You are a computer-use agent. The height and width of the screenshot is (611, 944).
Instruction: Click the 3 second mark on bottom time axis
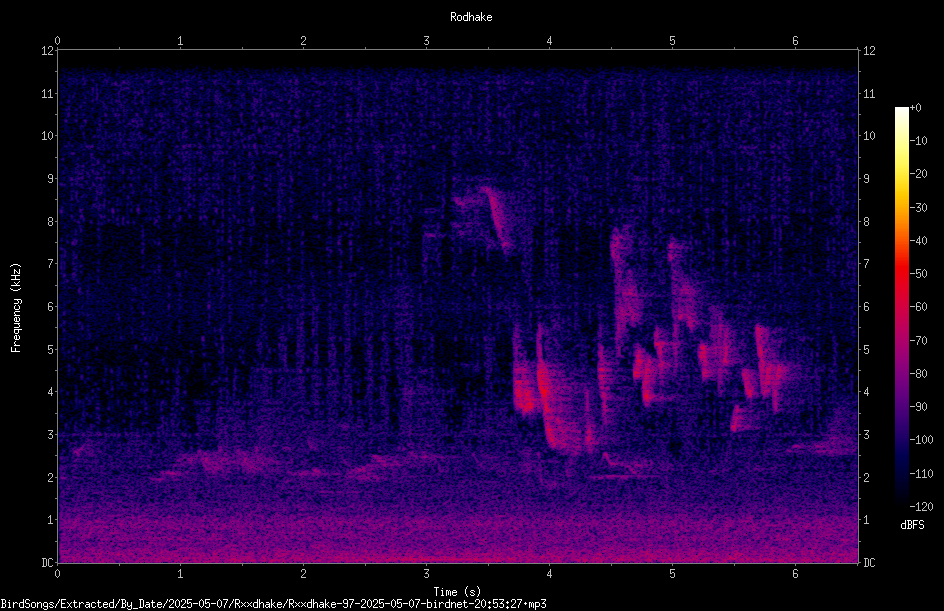426,574
